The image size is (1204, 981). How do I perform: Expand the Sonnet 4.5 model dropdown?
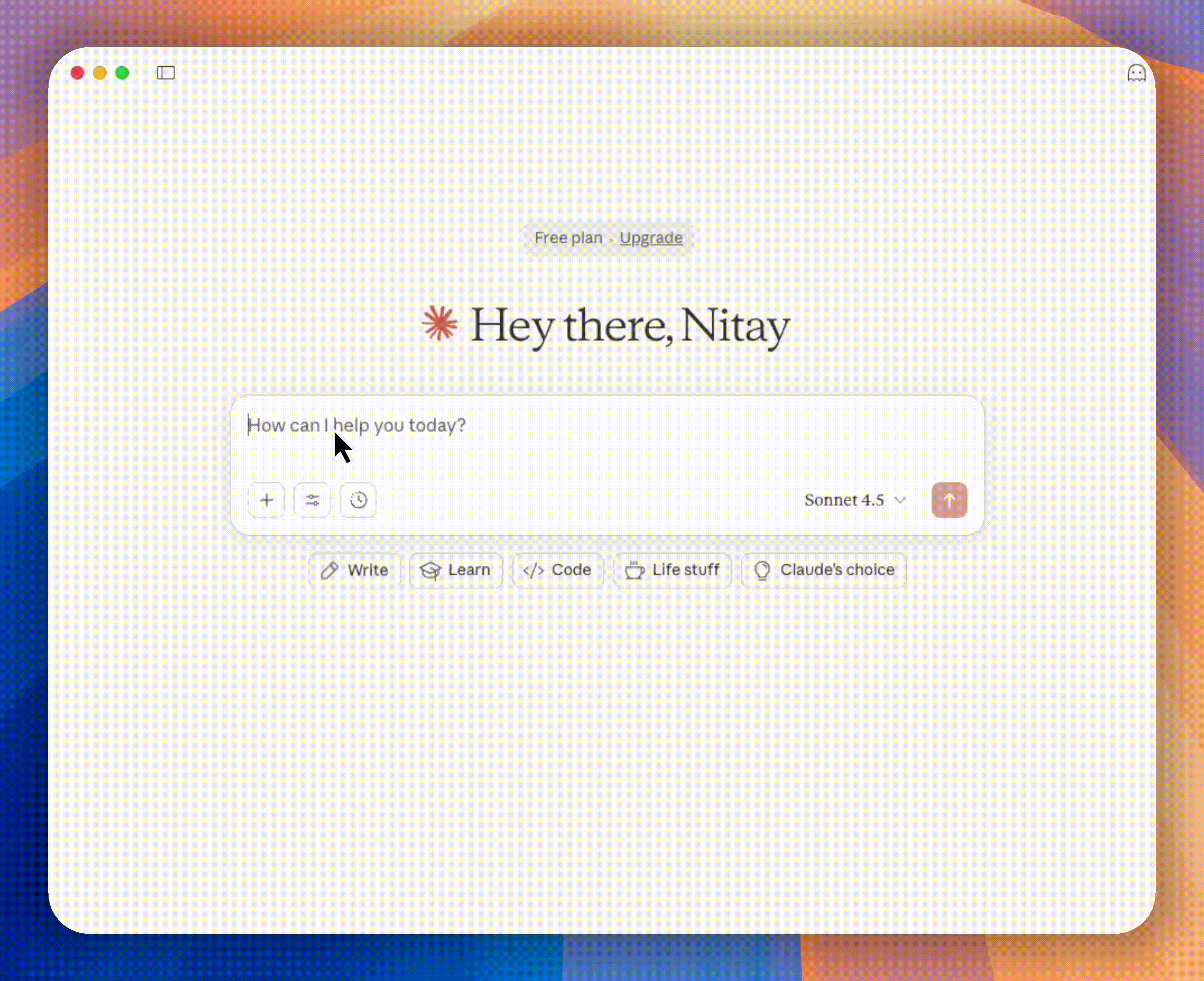(x=854, y=500)
